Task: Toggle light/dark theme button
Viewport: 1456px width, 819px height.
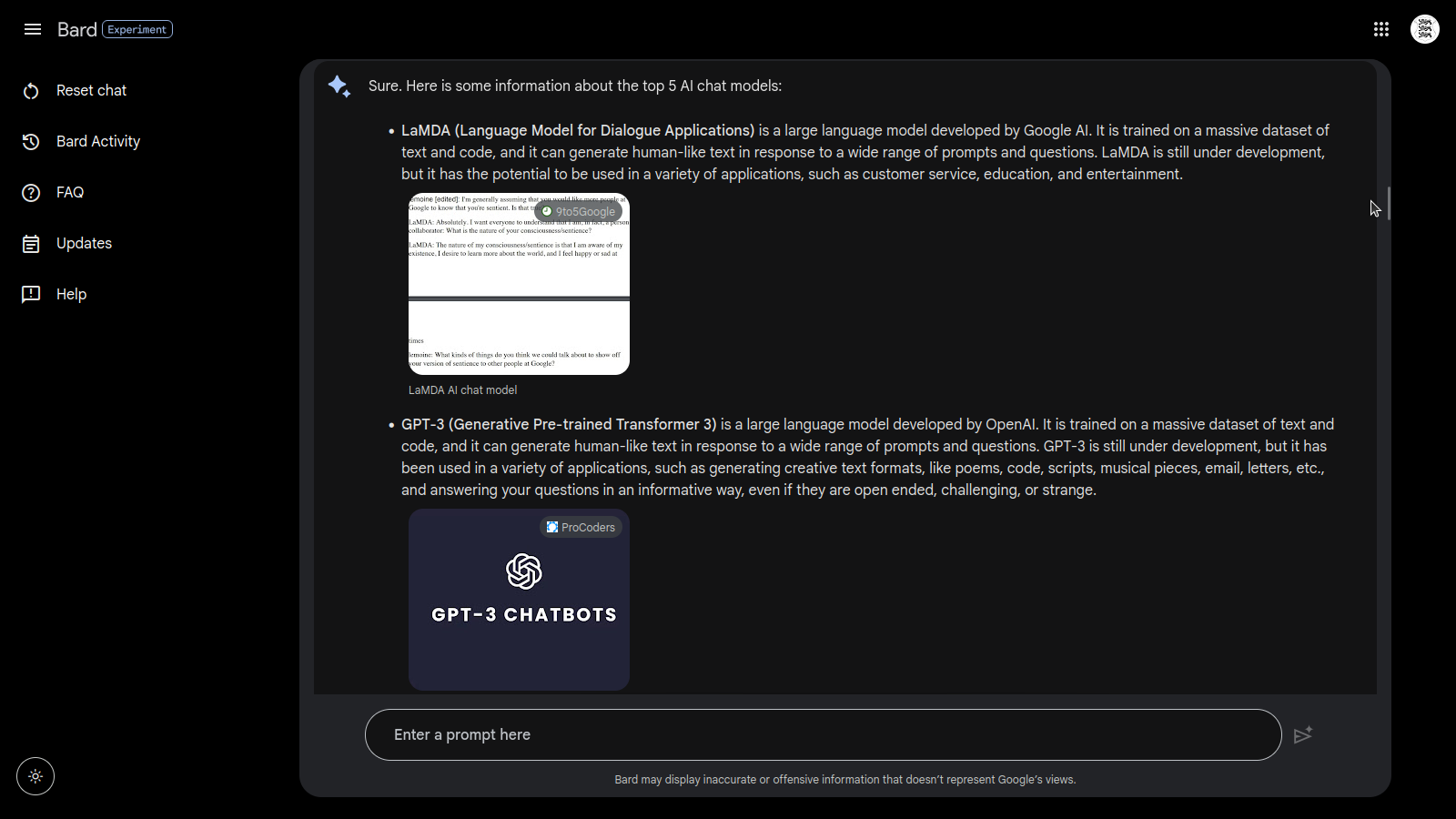Action: tap(35, 776)
